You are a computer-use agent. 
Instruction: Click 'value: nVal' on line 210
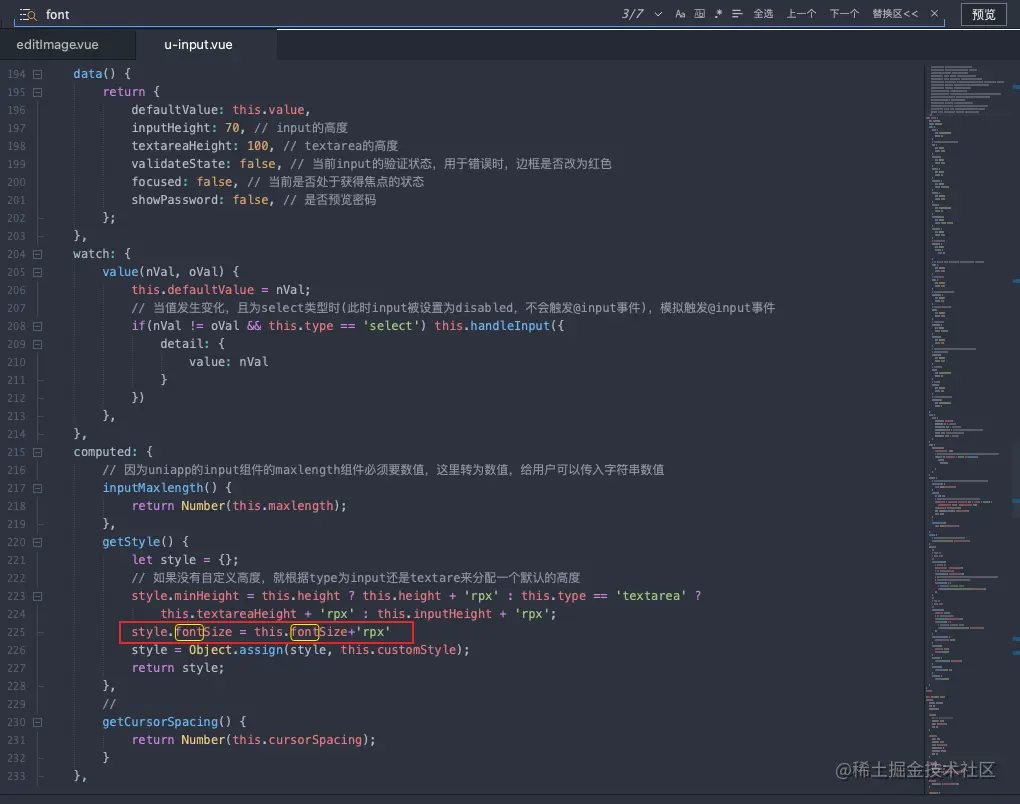coord(228,362)
